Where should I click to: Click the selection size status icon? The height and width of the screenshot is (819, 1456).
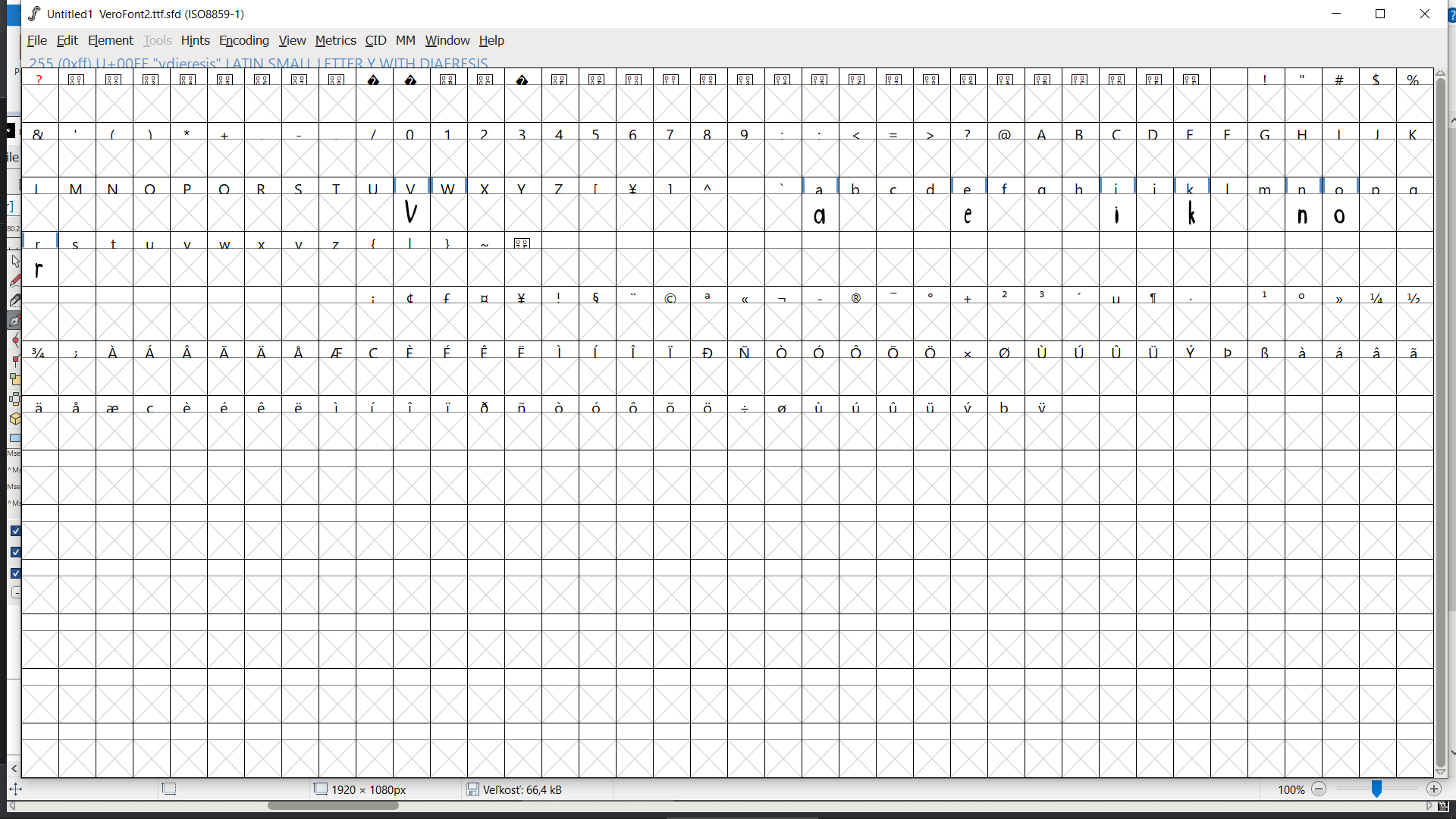pyautogui.click(x=169, y=789)
